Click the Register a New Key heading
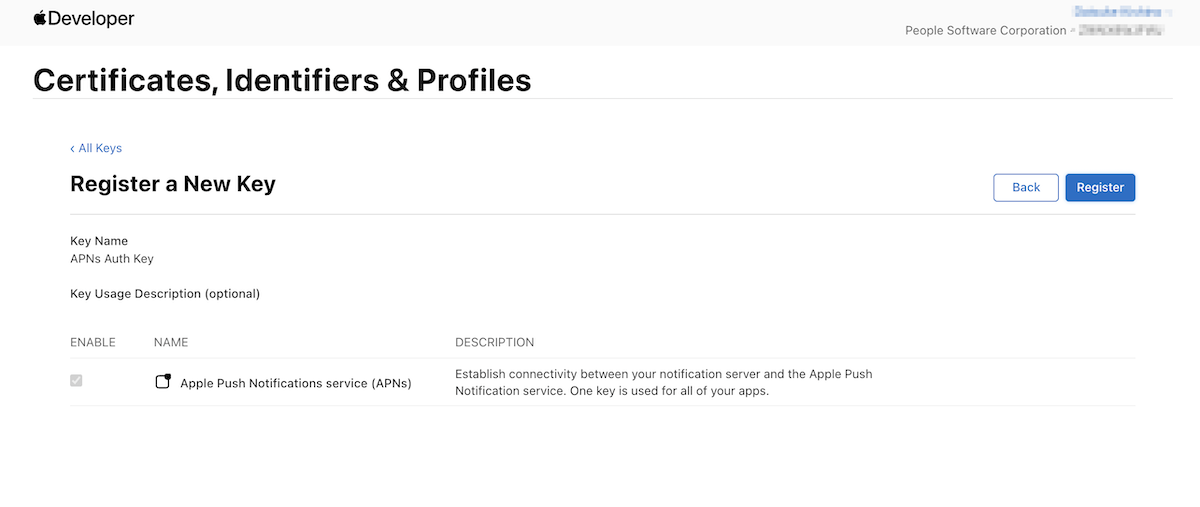The width and height of the screenshot is (1200, 507). (x=173, y=184)
